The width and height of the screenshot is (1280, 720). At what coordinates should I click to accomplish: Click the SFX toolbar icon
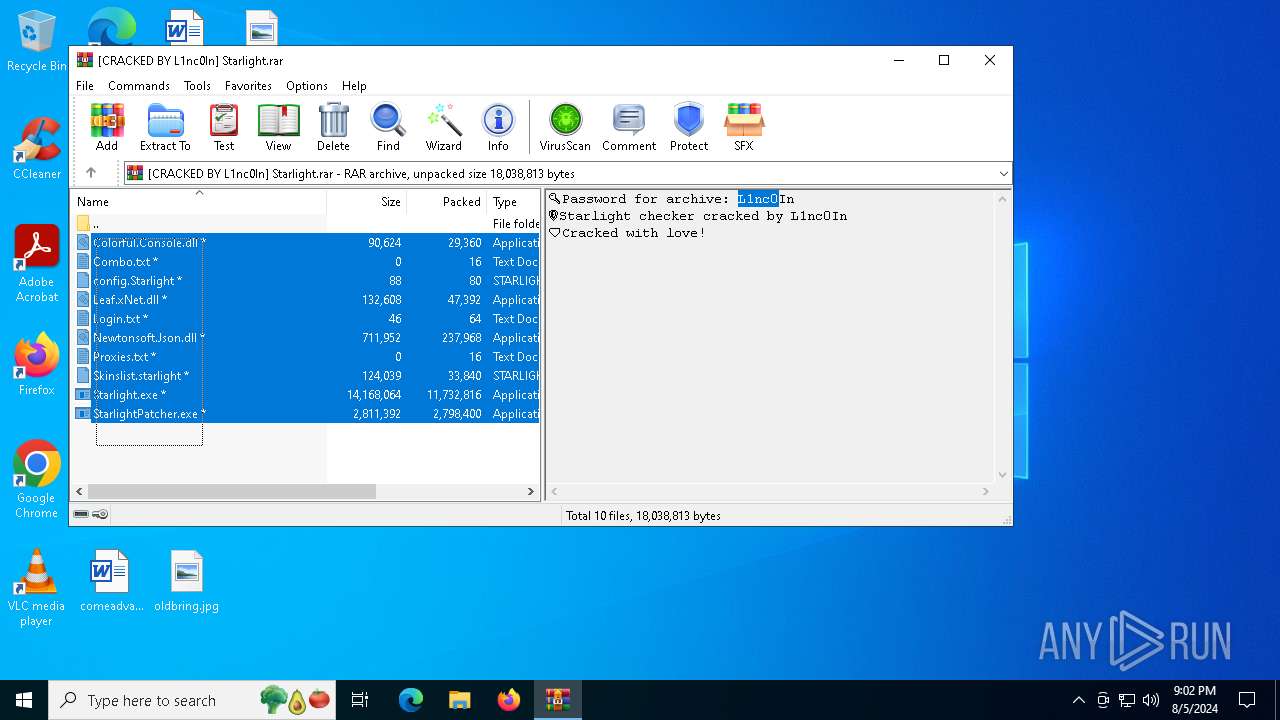[744, 127]
